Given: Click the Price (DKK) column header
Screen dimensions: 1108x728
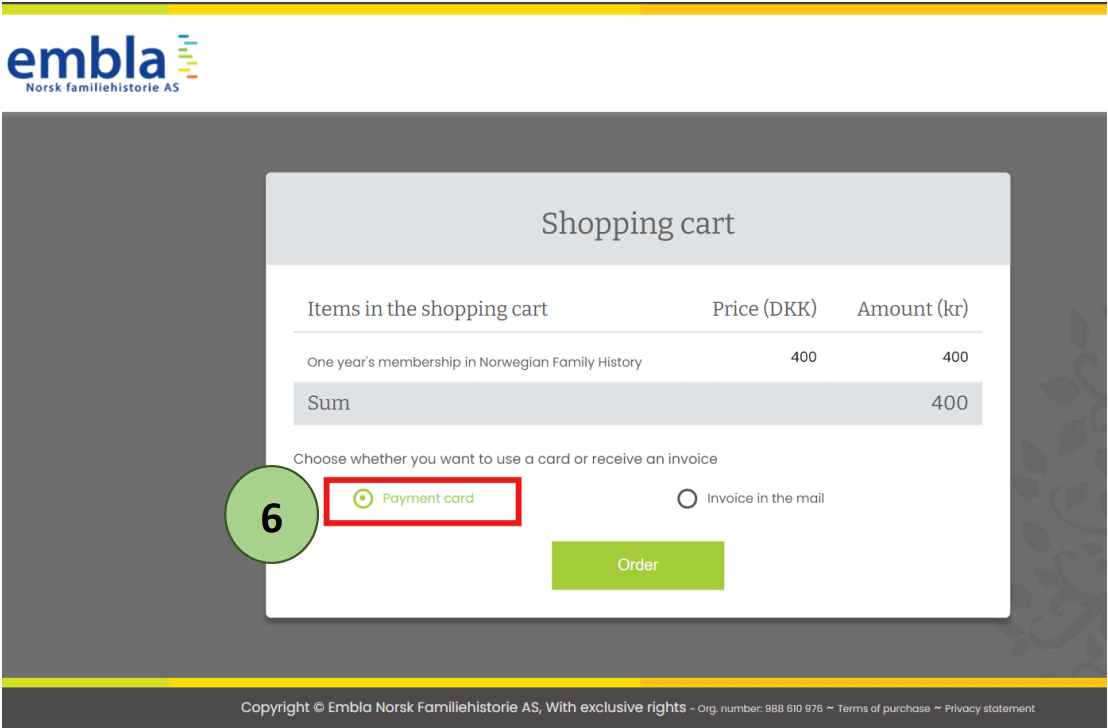Looking at the screenshot, I should click(764, 309).
